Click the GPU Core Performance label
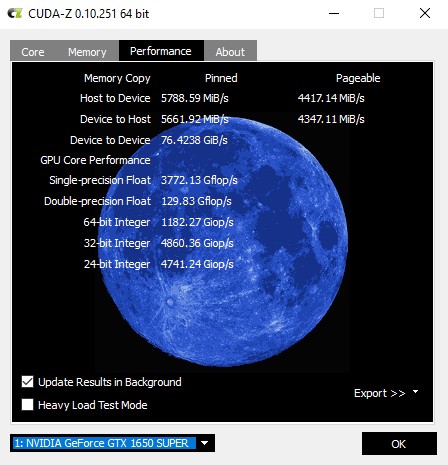This screenshot has height=465, width=448. pyautogui.click(x=95, y=160)
